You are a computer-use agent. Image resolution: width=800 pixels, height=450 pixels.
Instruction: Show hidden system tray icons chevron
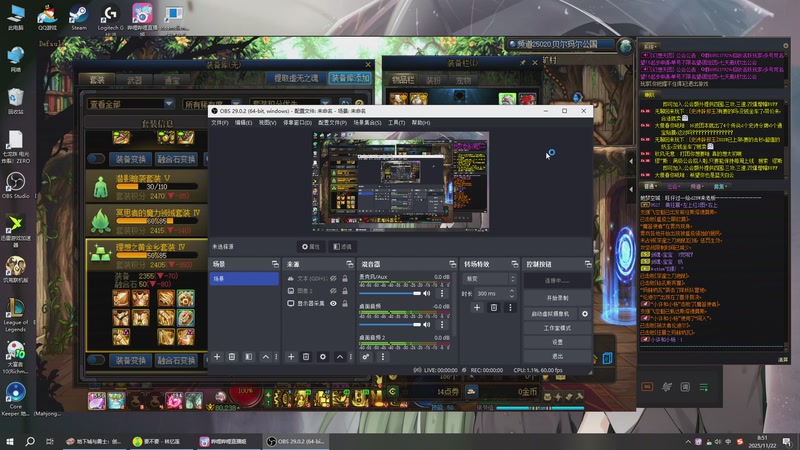688,442
